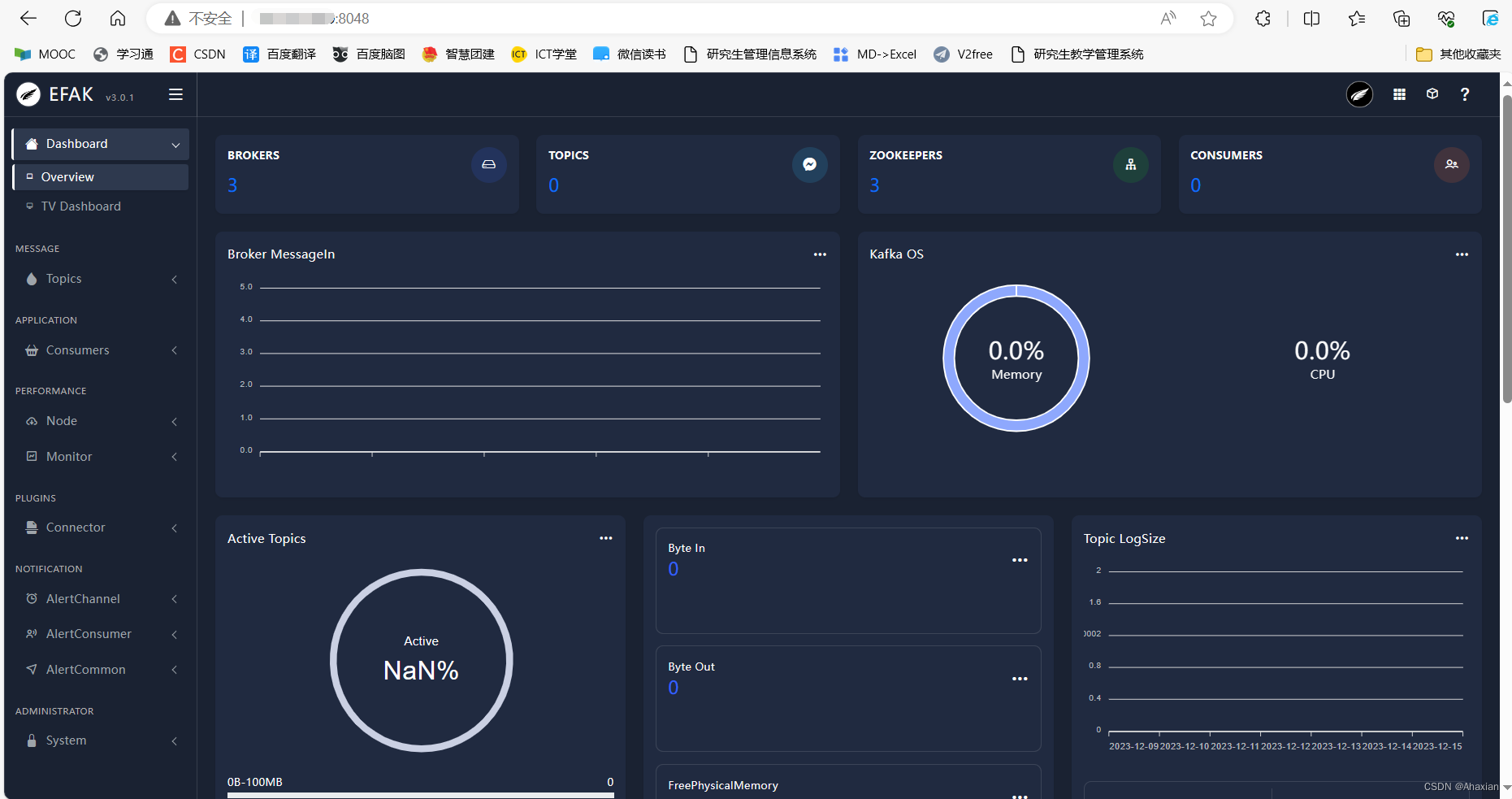This screenshot has width=1512, height=799.
Task: Open Broker MessageIn options ellipsis
Action: [820, 254]
